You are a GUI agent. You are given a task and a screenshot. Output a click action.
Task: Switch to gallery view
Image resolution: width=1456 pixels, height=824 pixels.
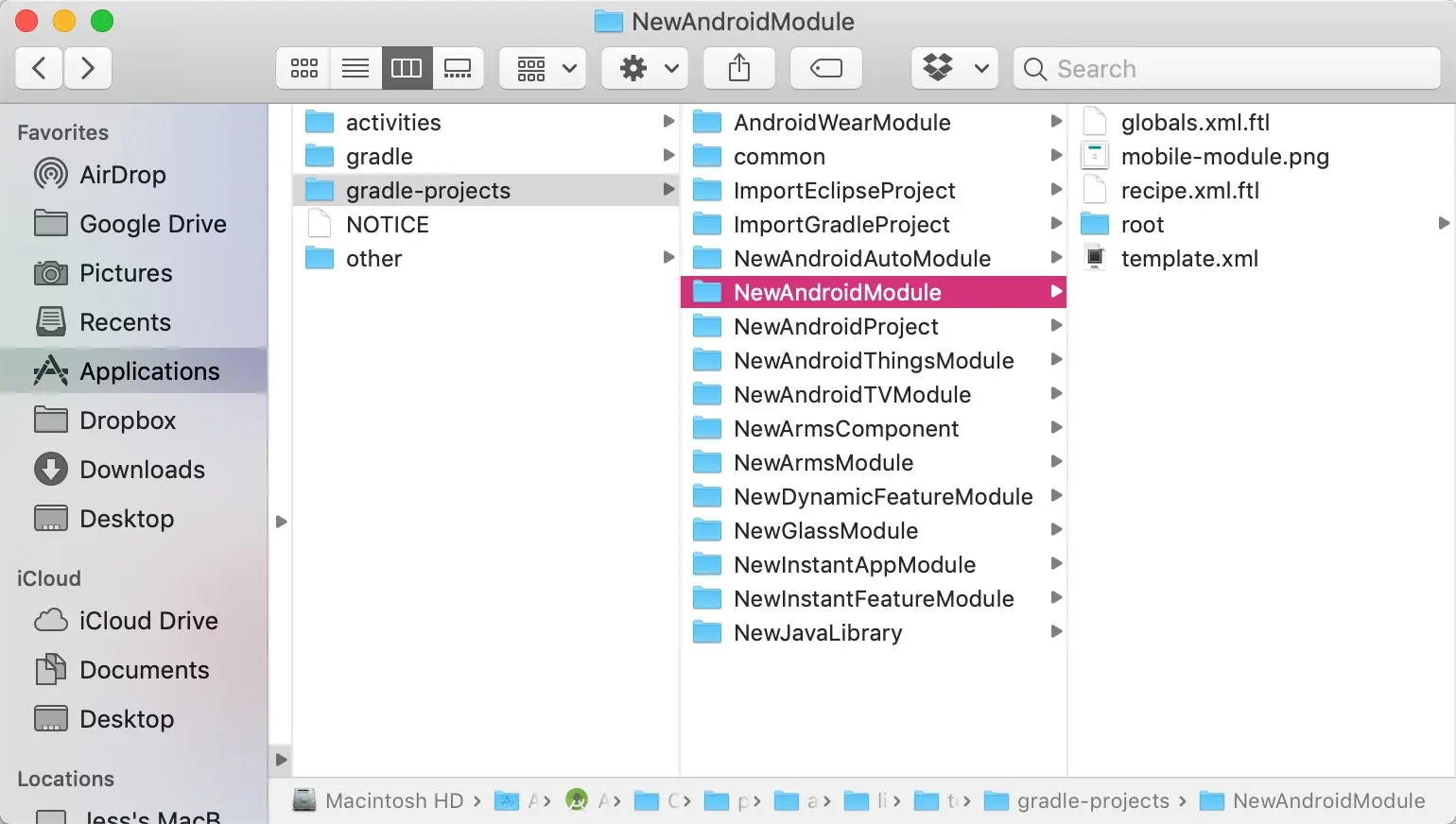[x=458, y=68]
